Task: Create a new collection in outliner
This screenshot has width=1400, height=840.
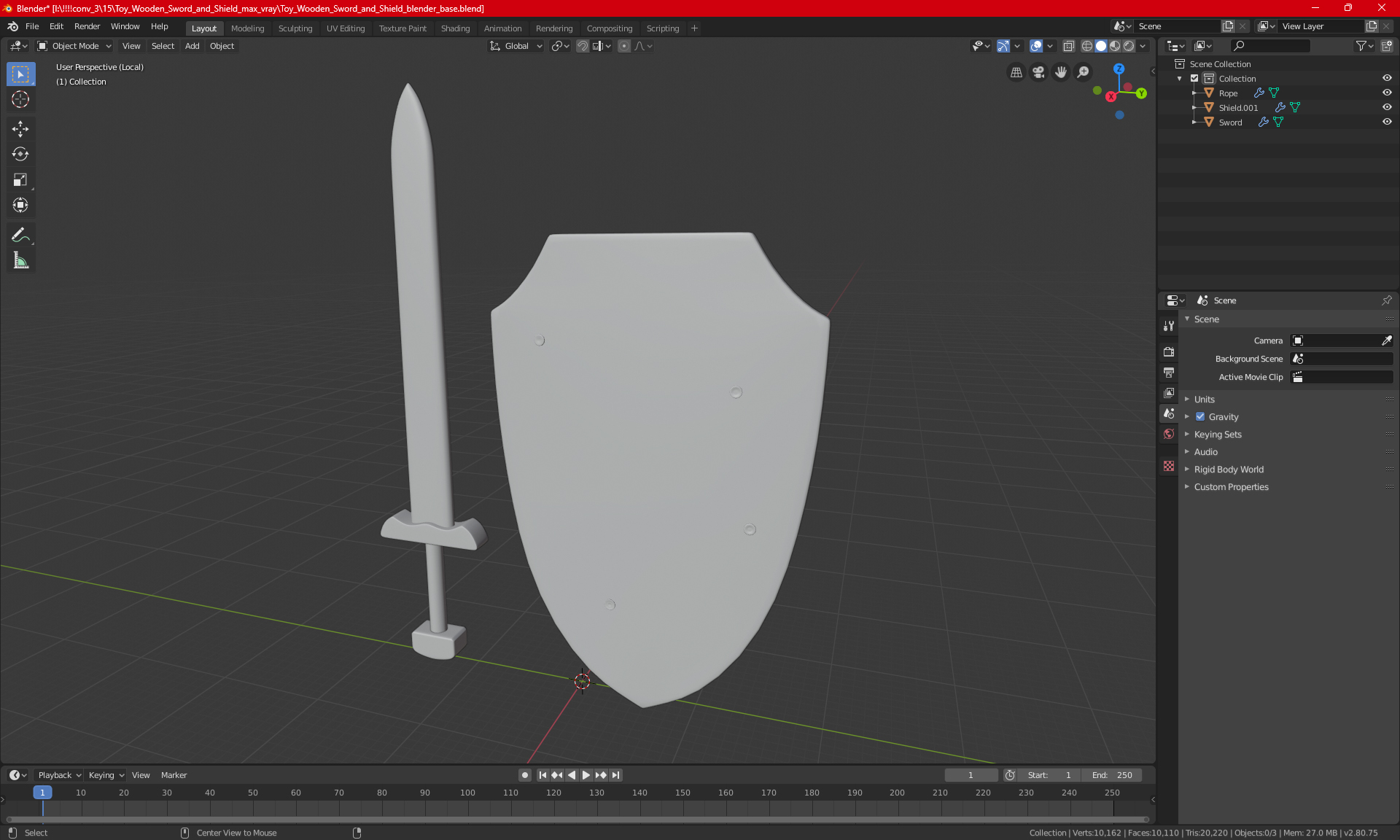Action: click(1386, 46)
